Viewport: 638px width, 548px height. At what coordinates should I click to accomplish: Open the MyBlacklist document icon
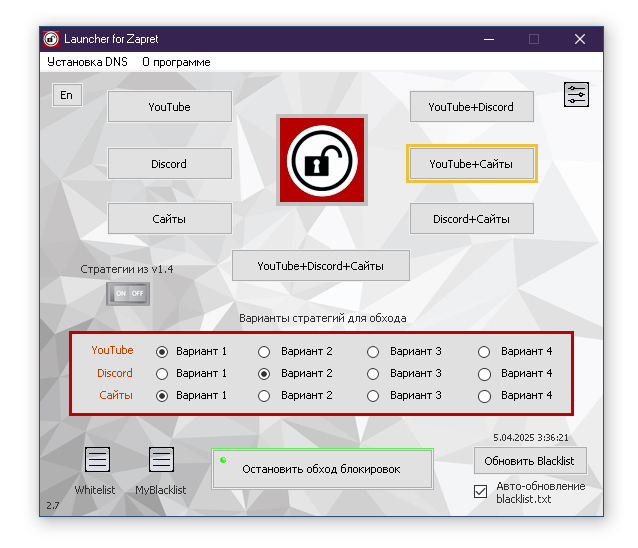[161, 459]
